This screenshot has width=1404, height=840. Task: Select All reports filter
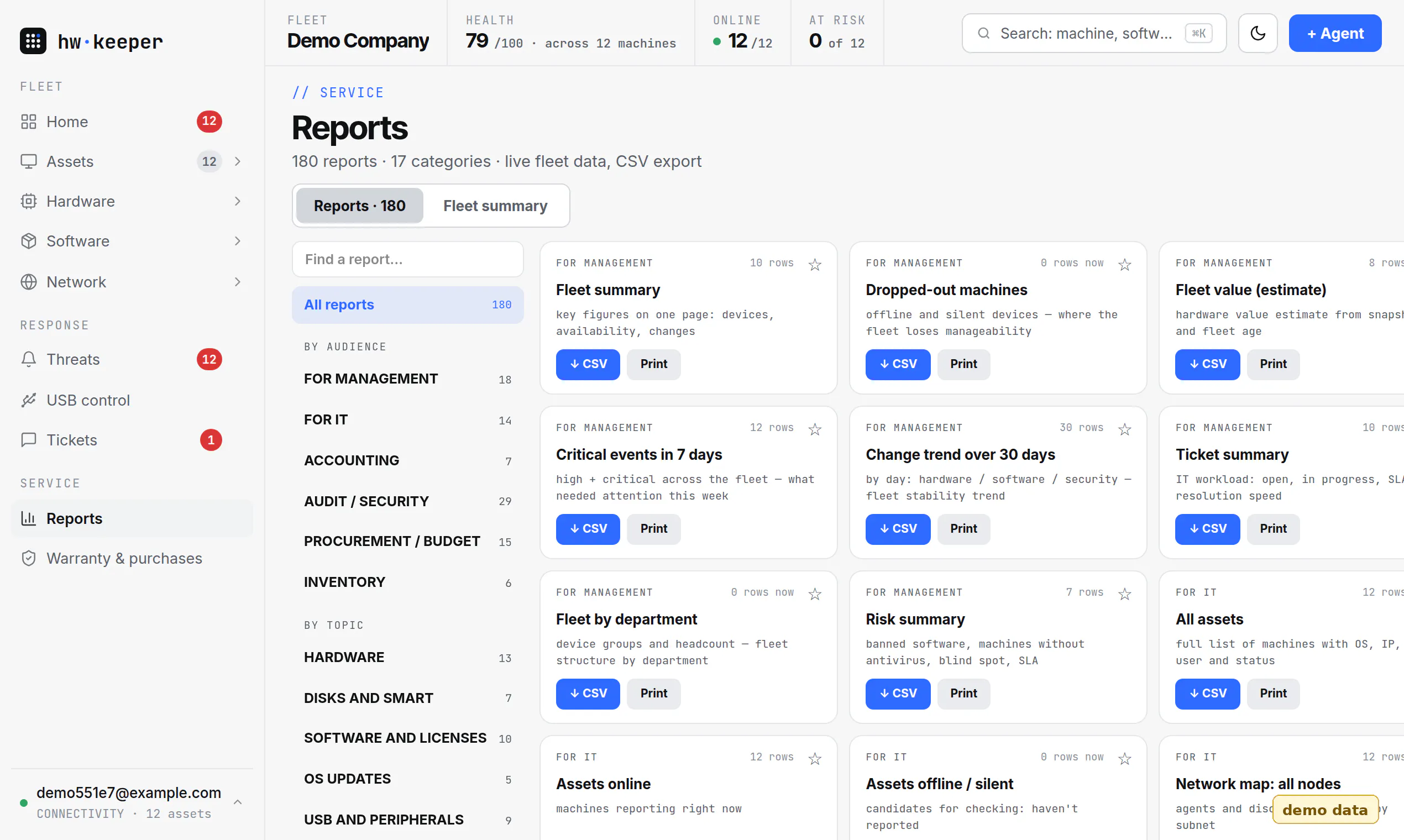[407, 305]
